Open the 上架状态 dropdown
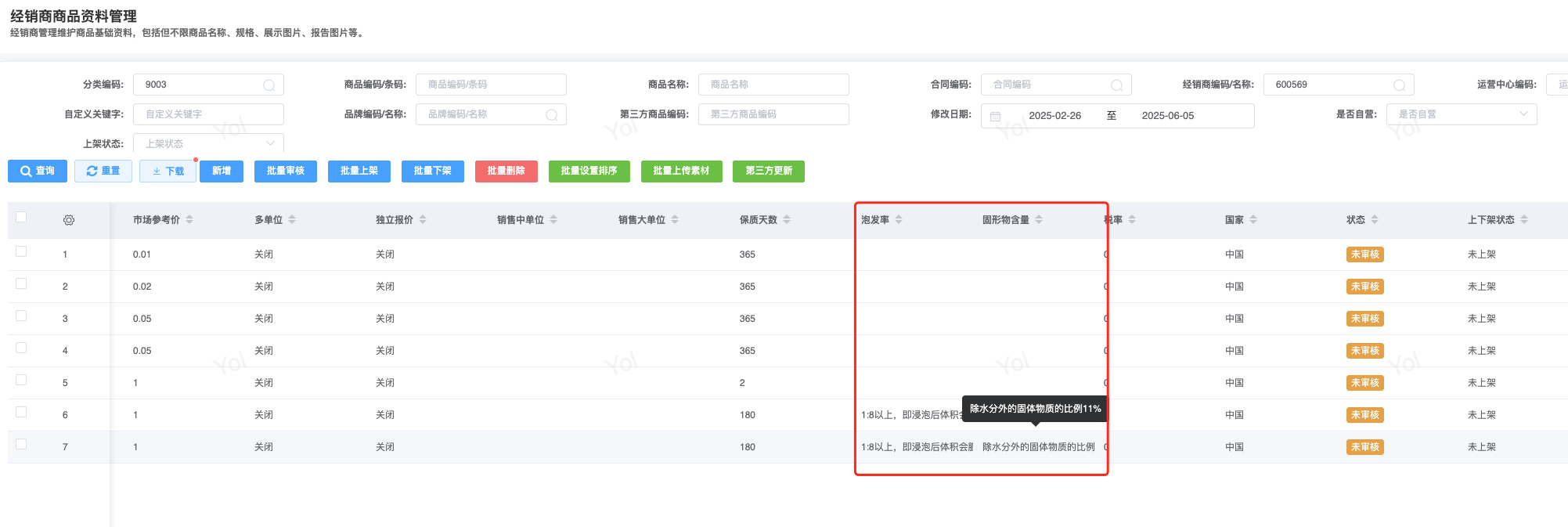 (208, 143)
